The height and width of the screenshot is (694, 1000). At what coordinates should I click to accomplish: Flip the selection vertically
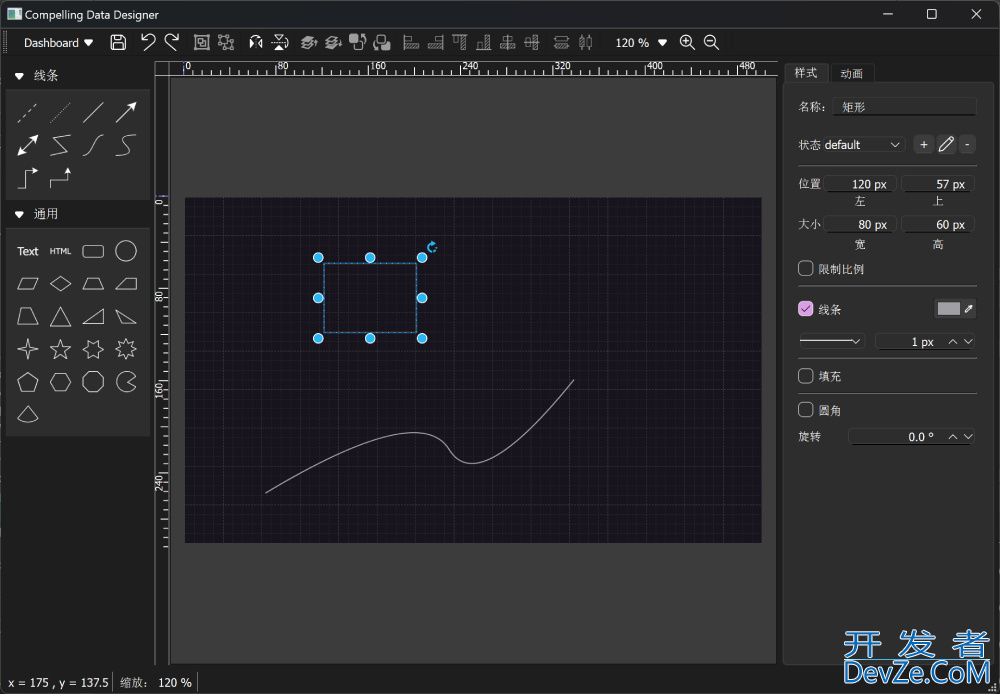(279, 43)
